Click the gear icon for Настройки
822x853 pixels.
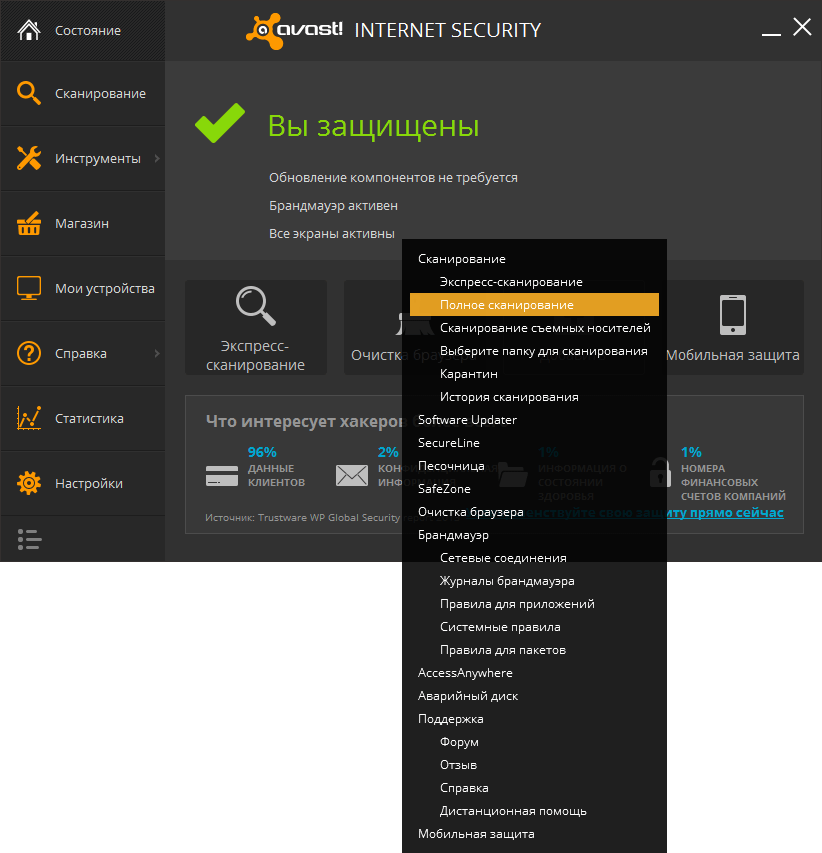(29, 483)
